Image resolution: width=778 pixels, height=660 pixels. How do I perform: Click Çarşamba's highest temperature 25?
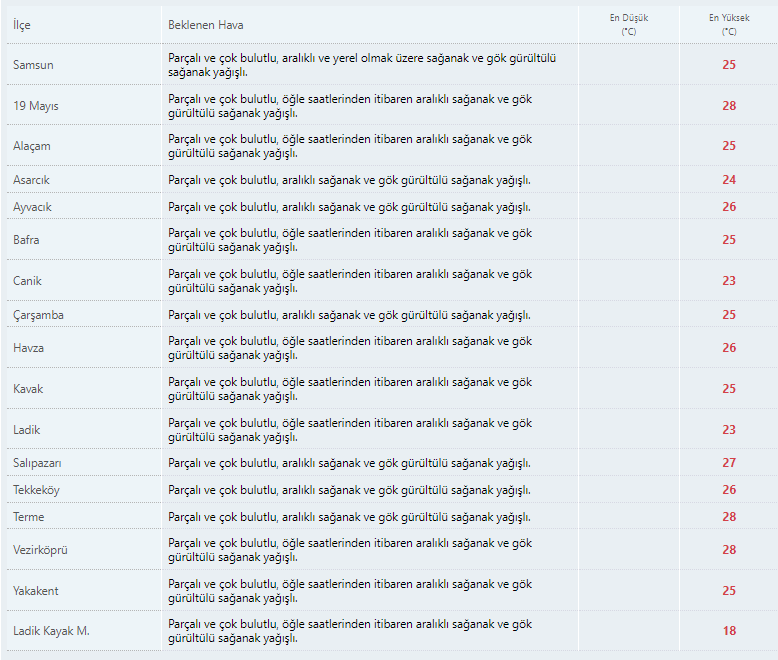click(x=729, y=315)
